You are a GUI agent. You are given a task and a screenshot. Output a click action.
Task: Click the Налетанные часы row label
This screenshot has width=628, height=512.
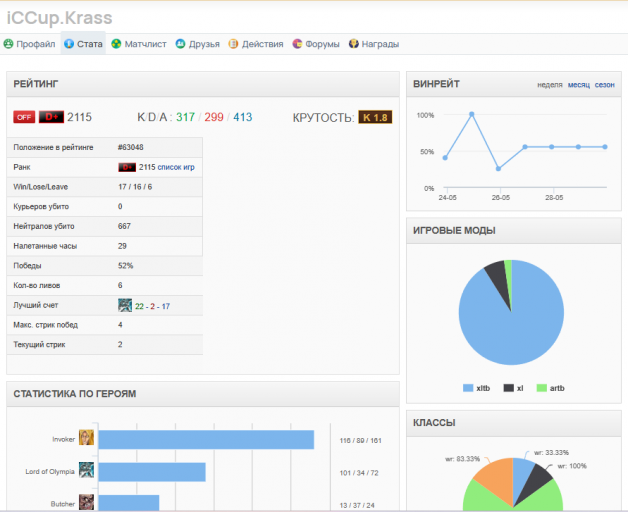coord(45,246)
